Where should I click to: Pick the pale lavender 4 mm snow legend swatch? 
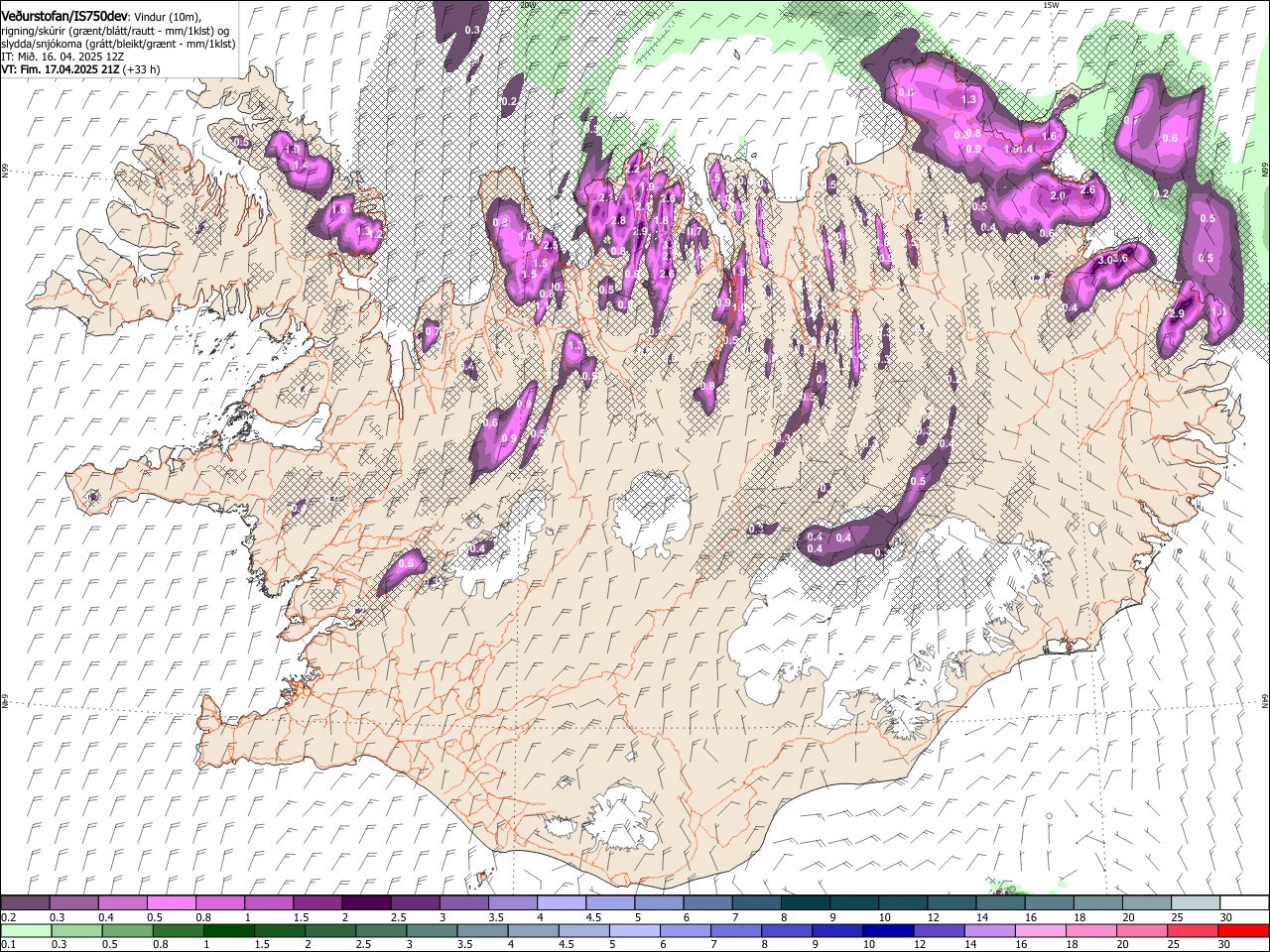[562, 903]
